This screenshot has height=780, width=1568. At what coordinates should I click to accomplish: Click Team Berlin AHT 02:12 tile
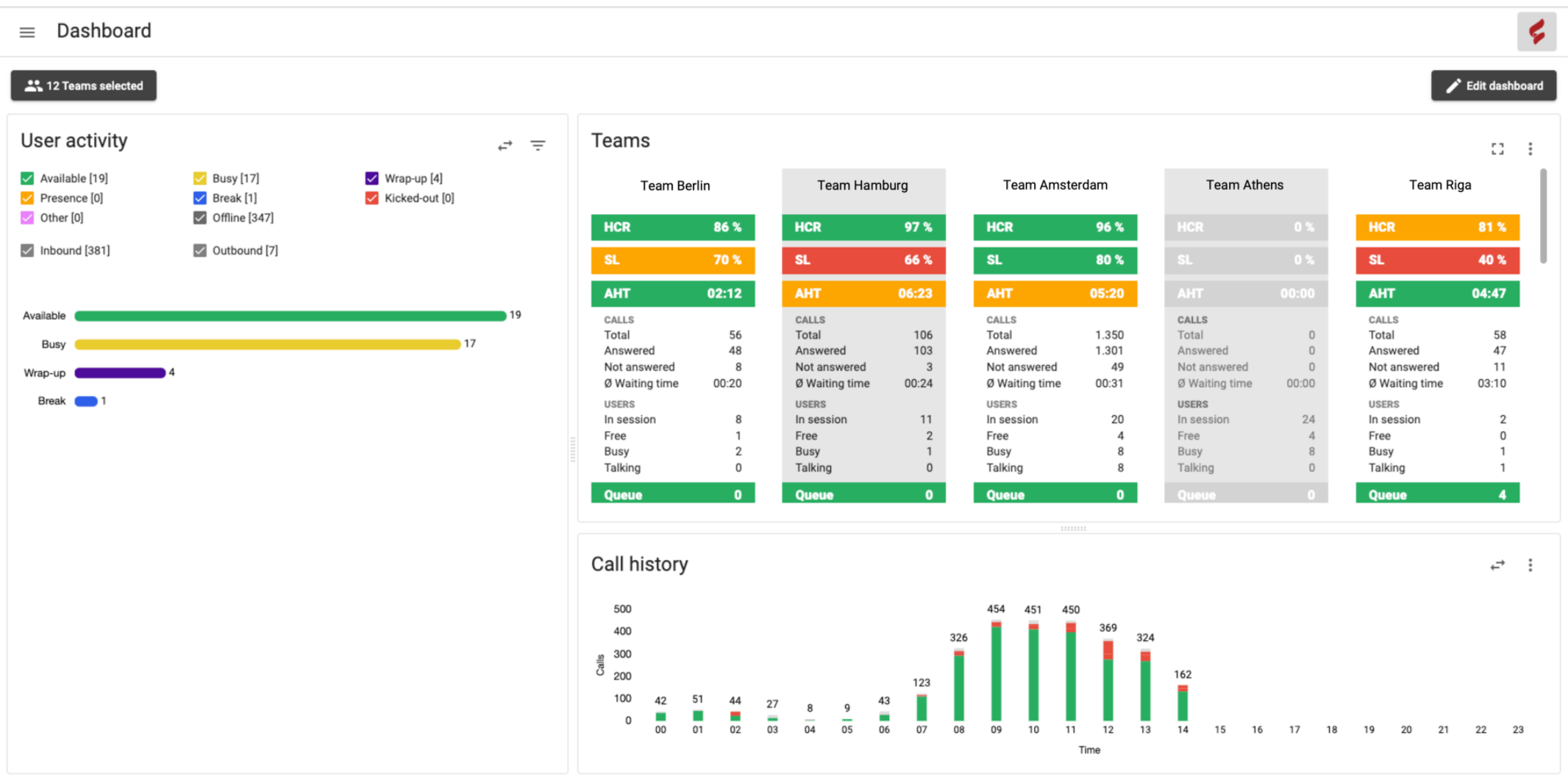click(673, 294)
